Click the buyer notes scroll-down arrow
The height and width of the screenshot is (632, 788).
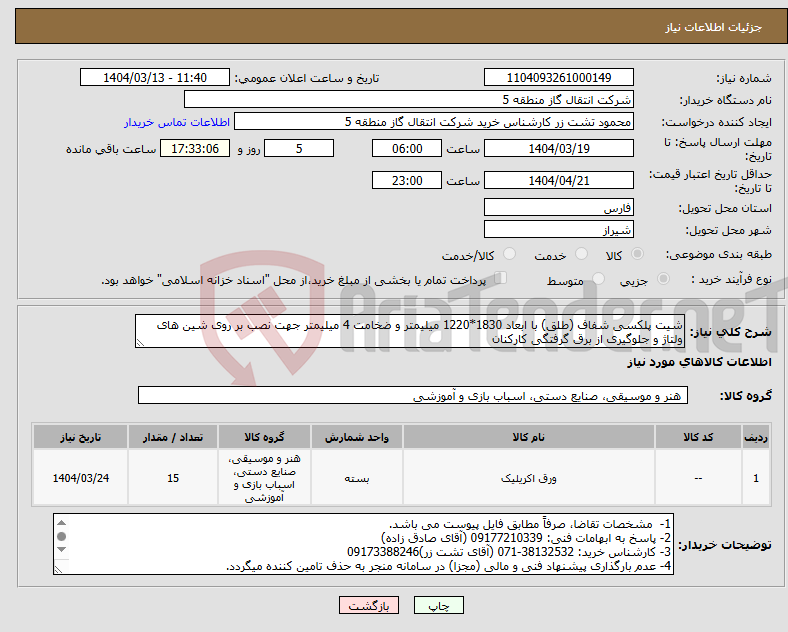tap(61, 550)
